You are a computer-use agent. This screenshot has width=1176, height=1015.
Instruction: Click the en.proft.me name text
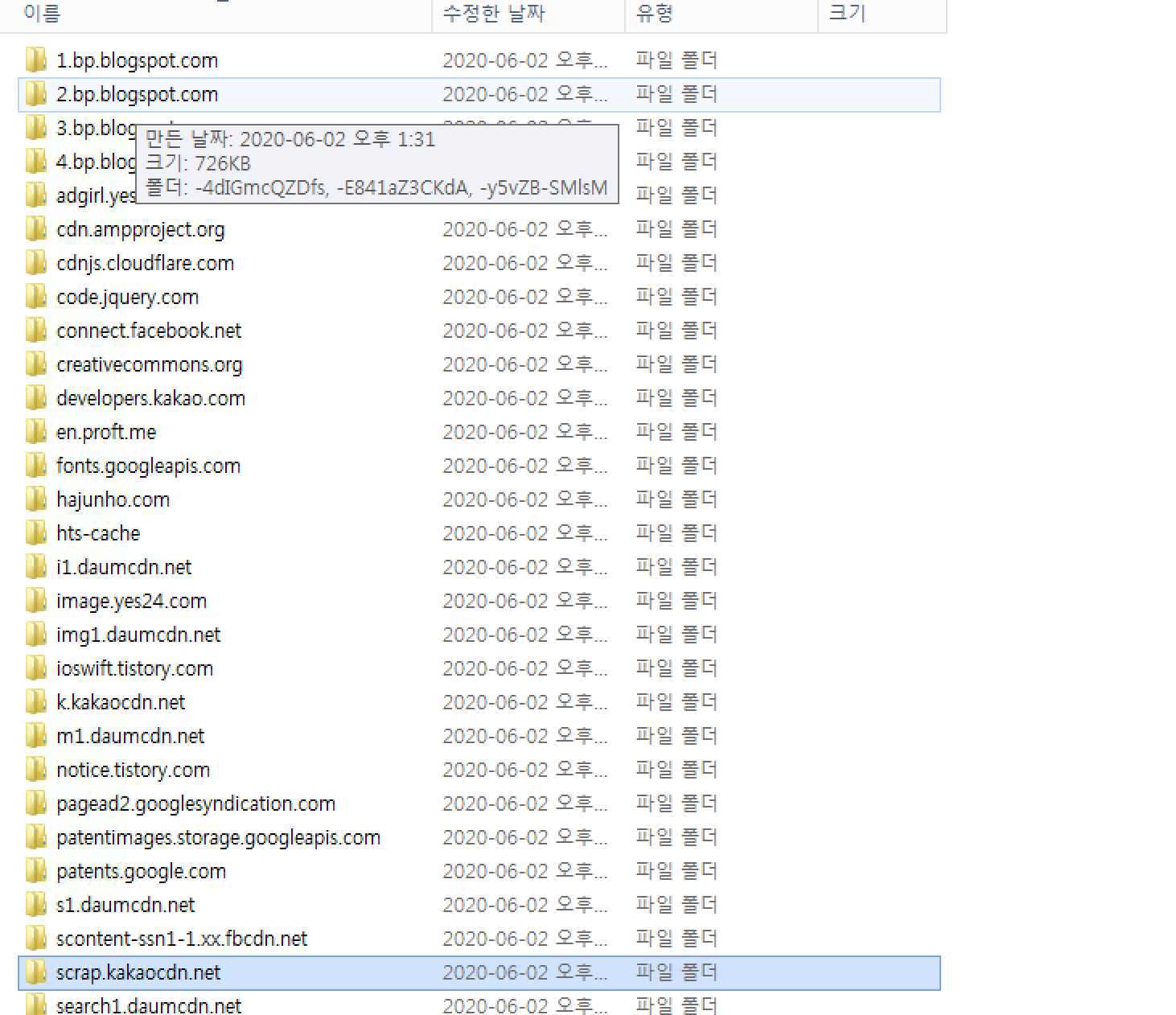[106, 432]
